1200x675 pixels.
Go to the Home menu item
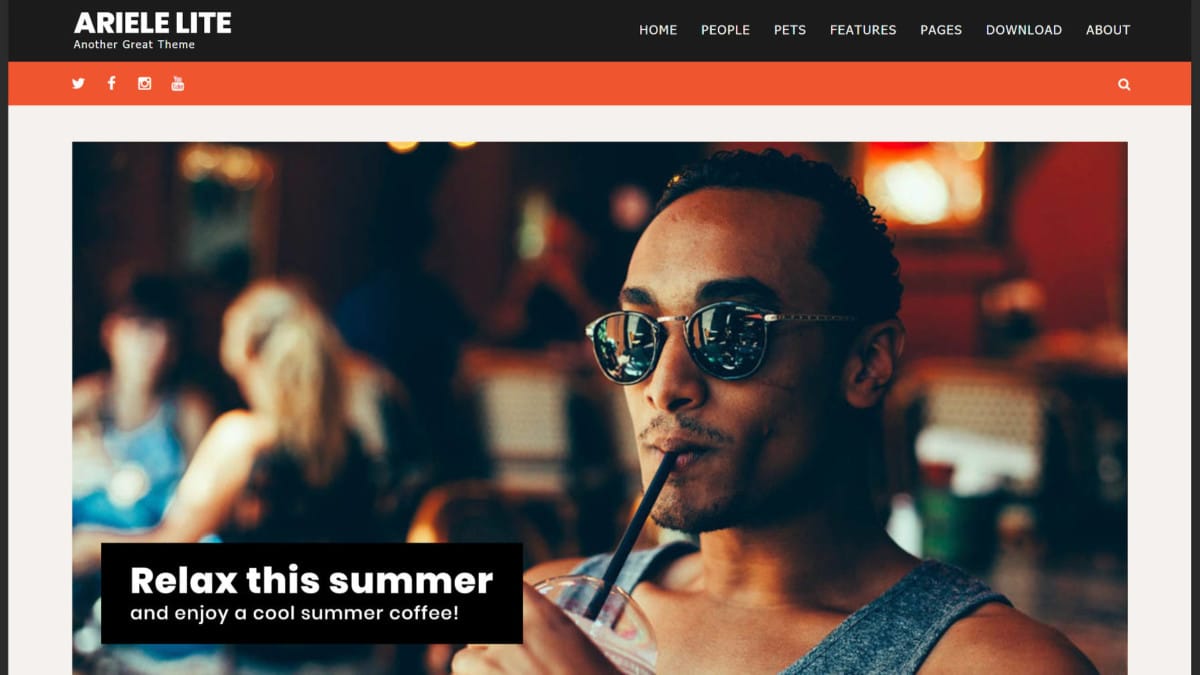[x=658, y=30]
